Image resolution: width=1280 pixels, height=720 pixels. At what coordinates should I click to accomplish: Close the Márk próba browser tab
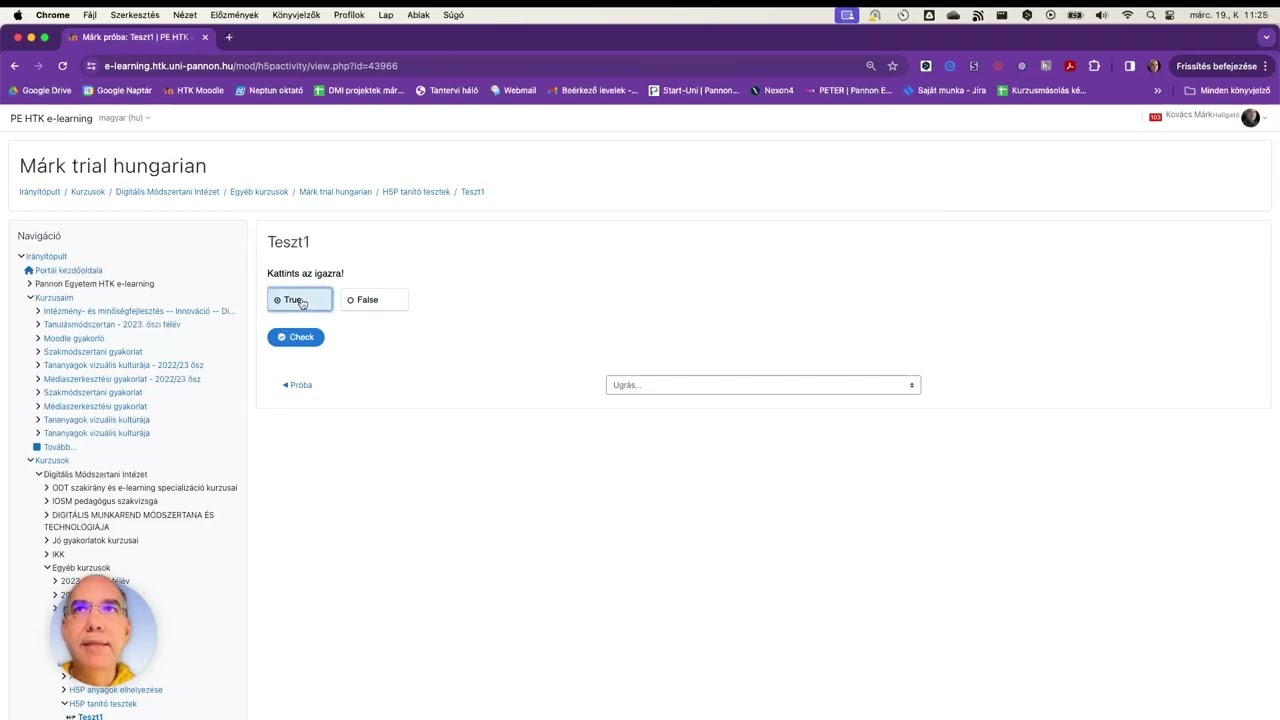[x=205, y=37]
